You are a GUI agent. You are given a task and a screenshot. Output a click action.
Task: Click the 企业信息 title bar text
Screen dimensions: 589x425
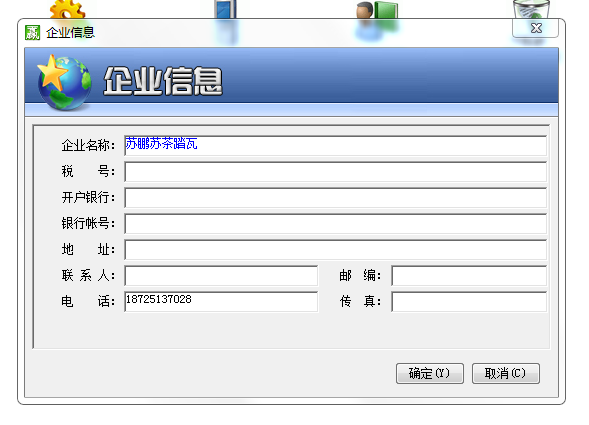(70, 32)
